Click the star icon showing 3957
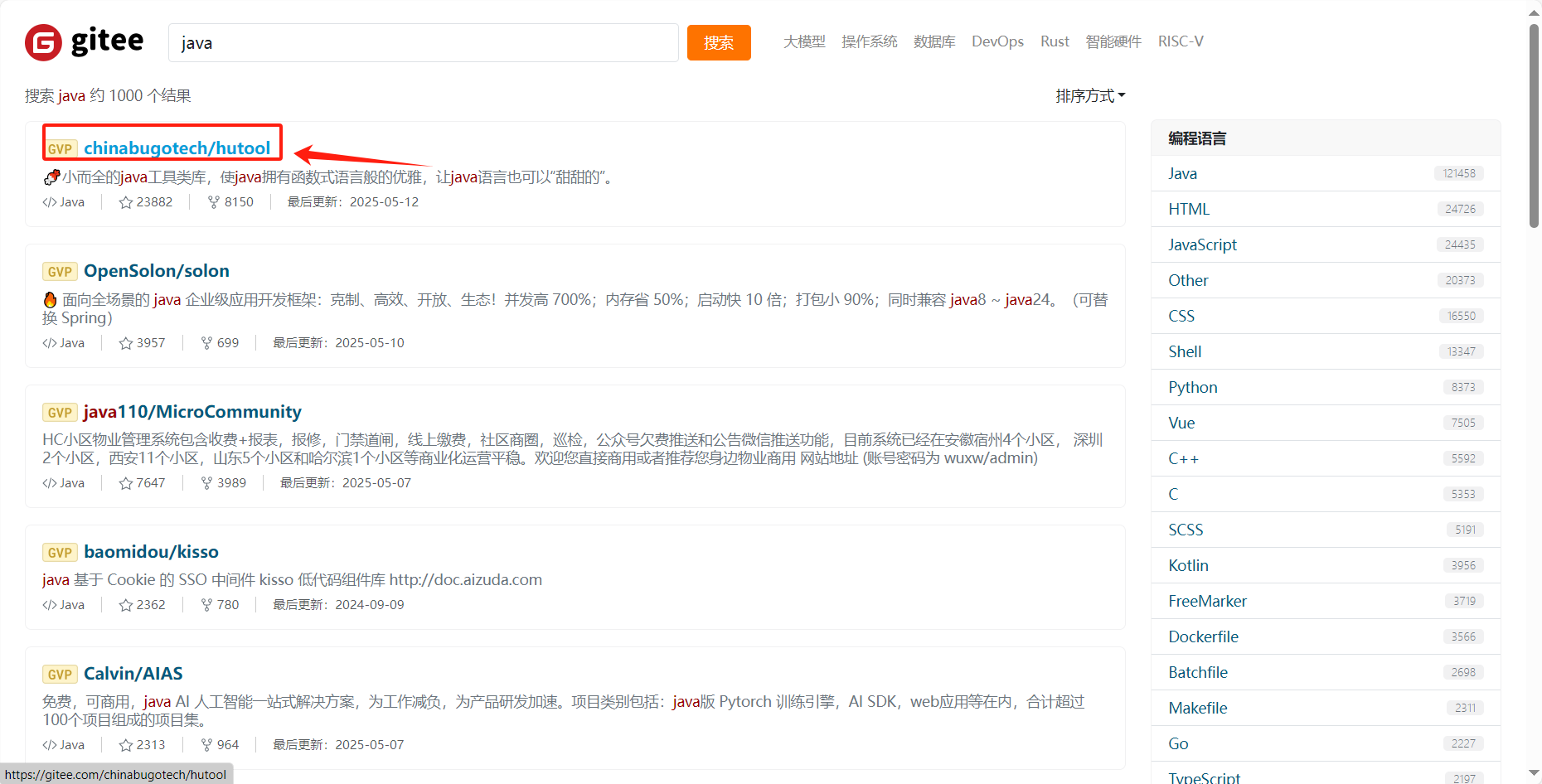Screen dimensions: 1542x784 click(x=126, y=343)
